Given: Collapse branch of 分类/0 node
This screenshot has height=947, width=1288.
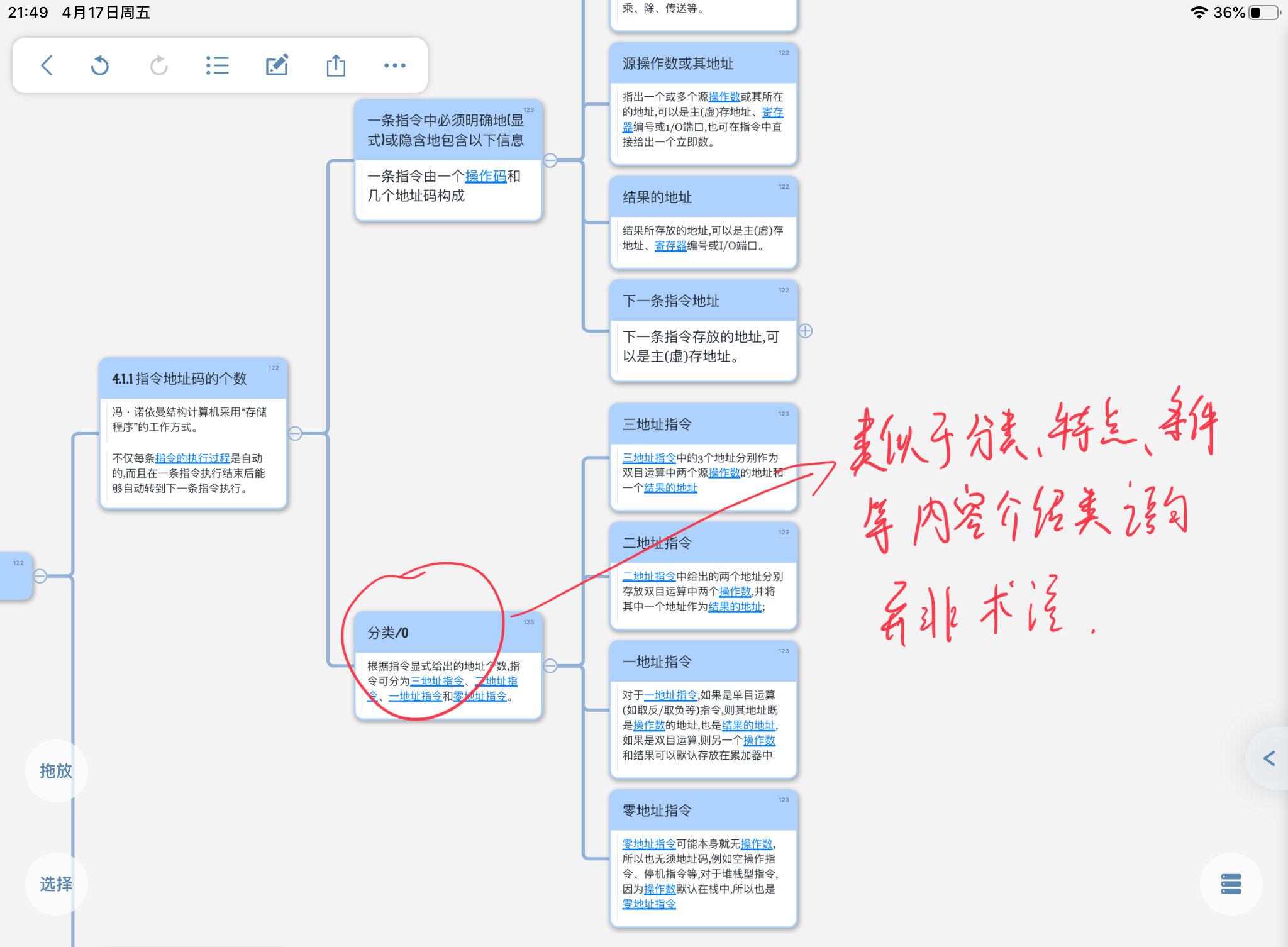Looking at the screenshot, I should [x=550, y=665].
